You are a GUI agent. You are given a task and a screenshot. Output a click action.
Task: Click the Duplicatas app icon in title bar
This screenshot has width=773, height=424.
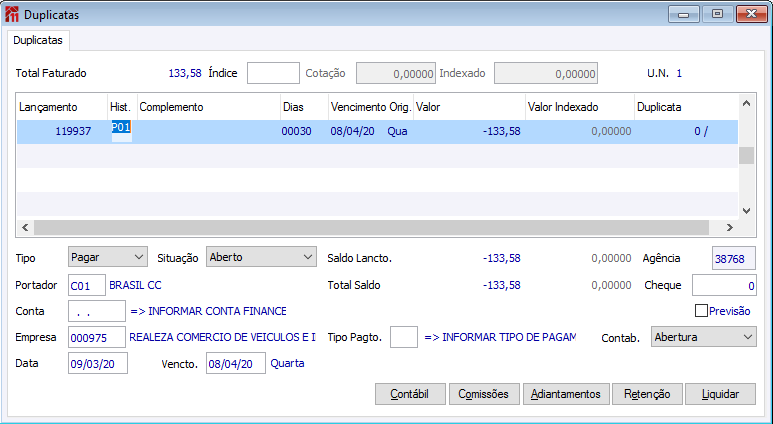click(12, 15)
